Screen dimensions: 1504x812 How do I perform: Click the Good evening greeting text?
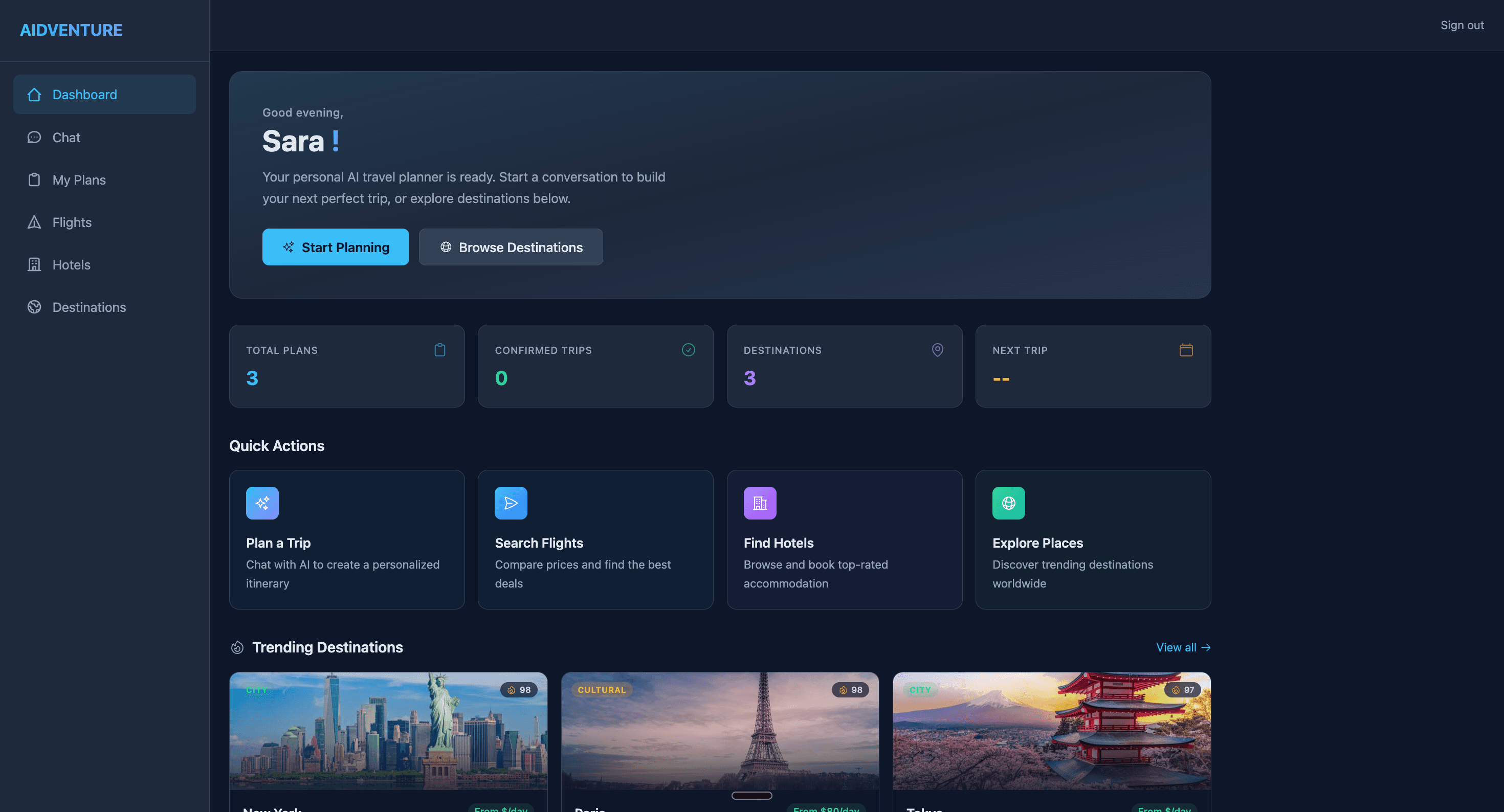[302, 112]
